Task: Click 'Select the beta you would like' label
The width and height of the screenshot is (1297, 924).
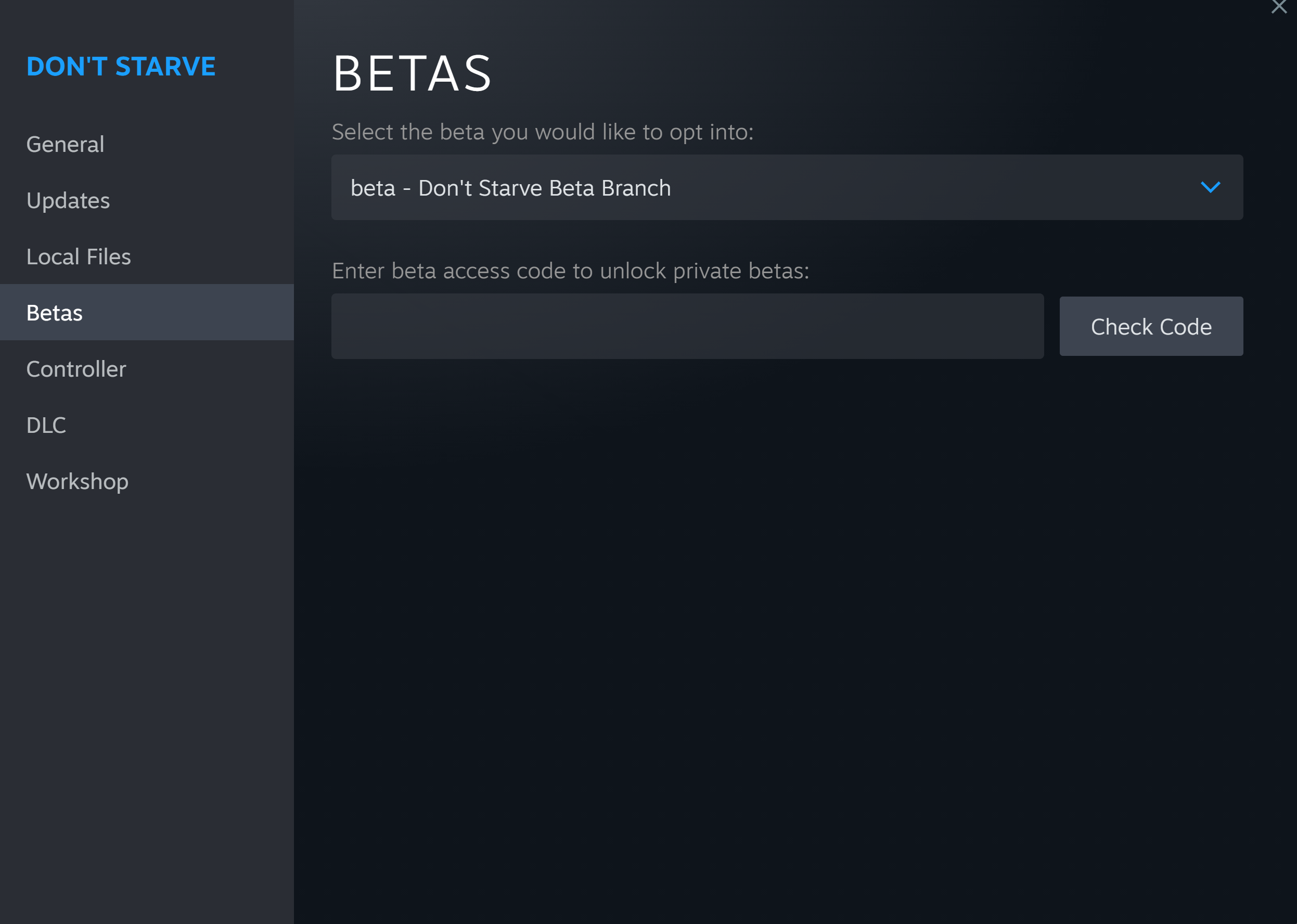Action: point(542,132)
